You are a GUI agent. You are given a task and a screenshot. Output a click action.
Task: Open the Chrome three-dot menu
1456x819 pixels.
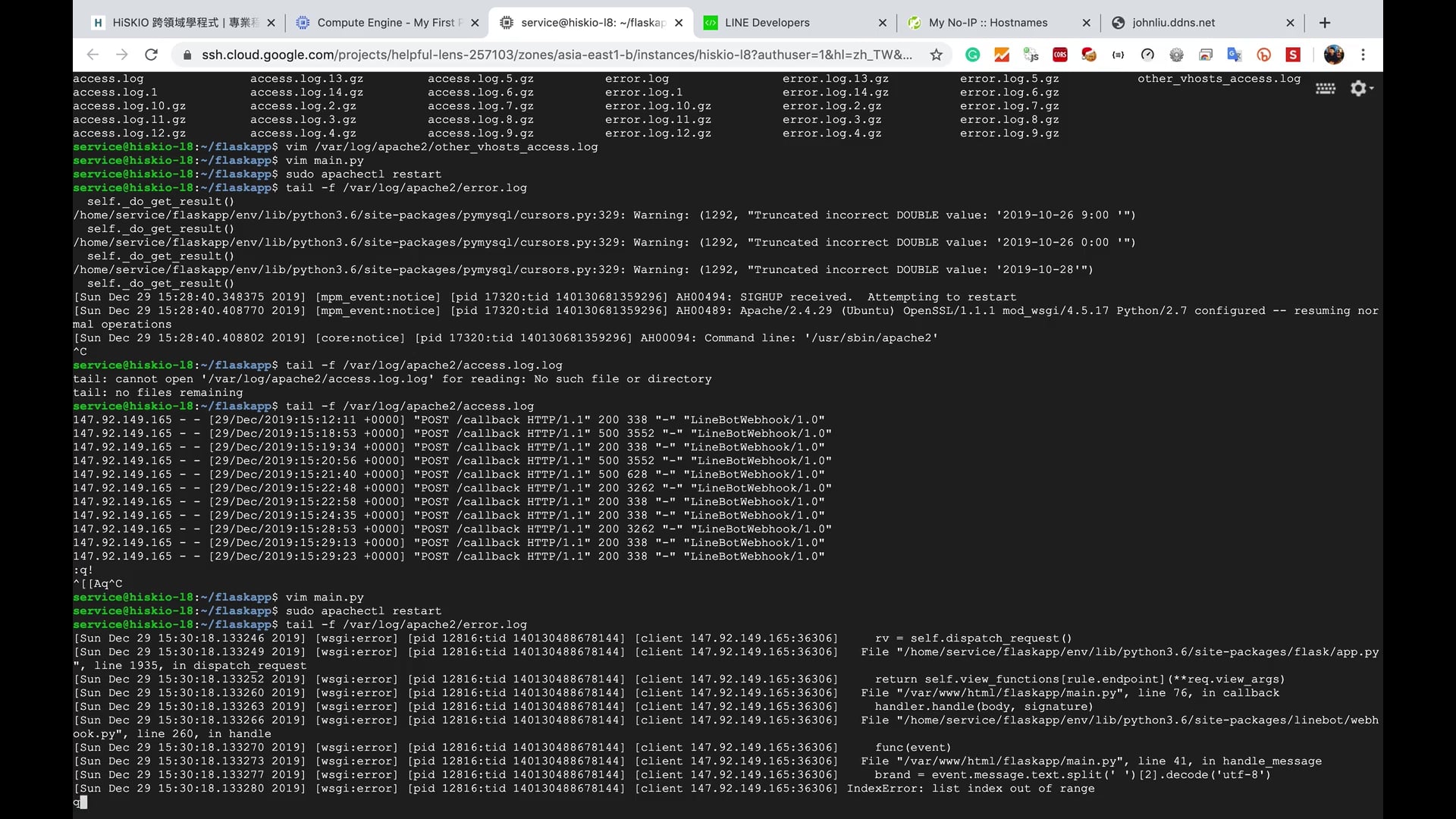click(1363, 55)
